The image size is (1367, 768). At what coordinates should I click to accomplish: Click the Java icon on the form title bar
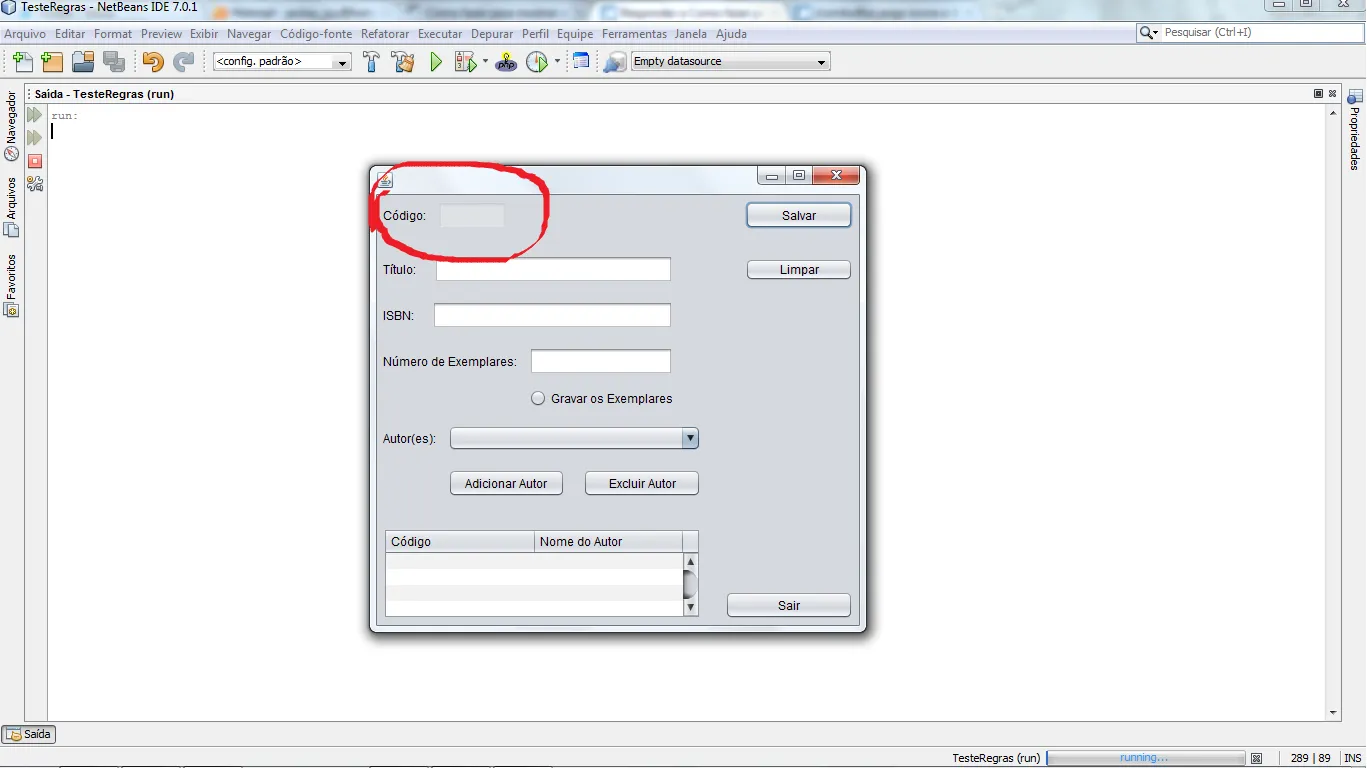click(385, 180)
